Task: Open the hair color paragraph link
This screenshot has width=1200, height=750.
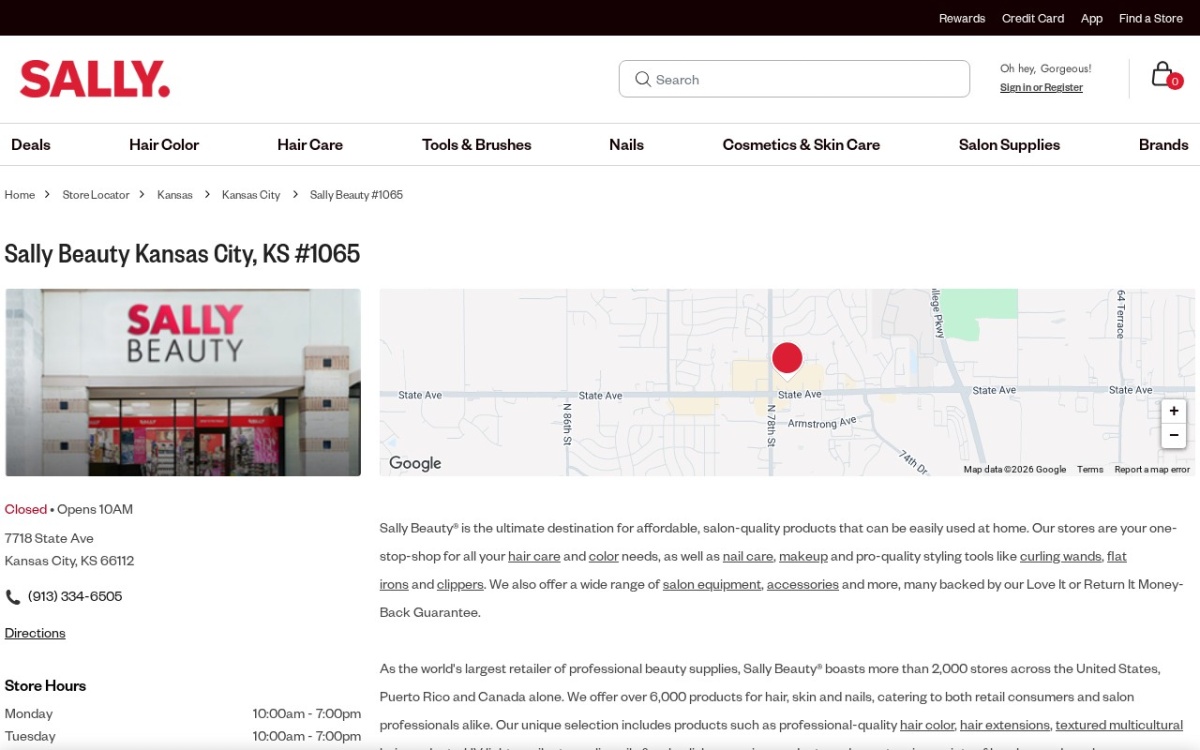Action: click(x=927, y=725)
